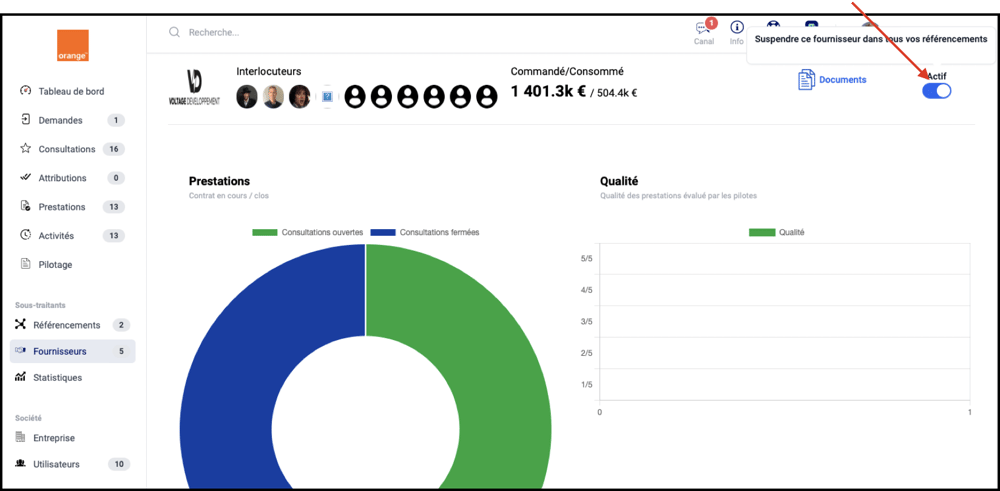Viewport: 1000px width, 491px height.
Task: Click the Suspendre ce fournisseur tooltip text
Action: (871, 40)
